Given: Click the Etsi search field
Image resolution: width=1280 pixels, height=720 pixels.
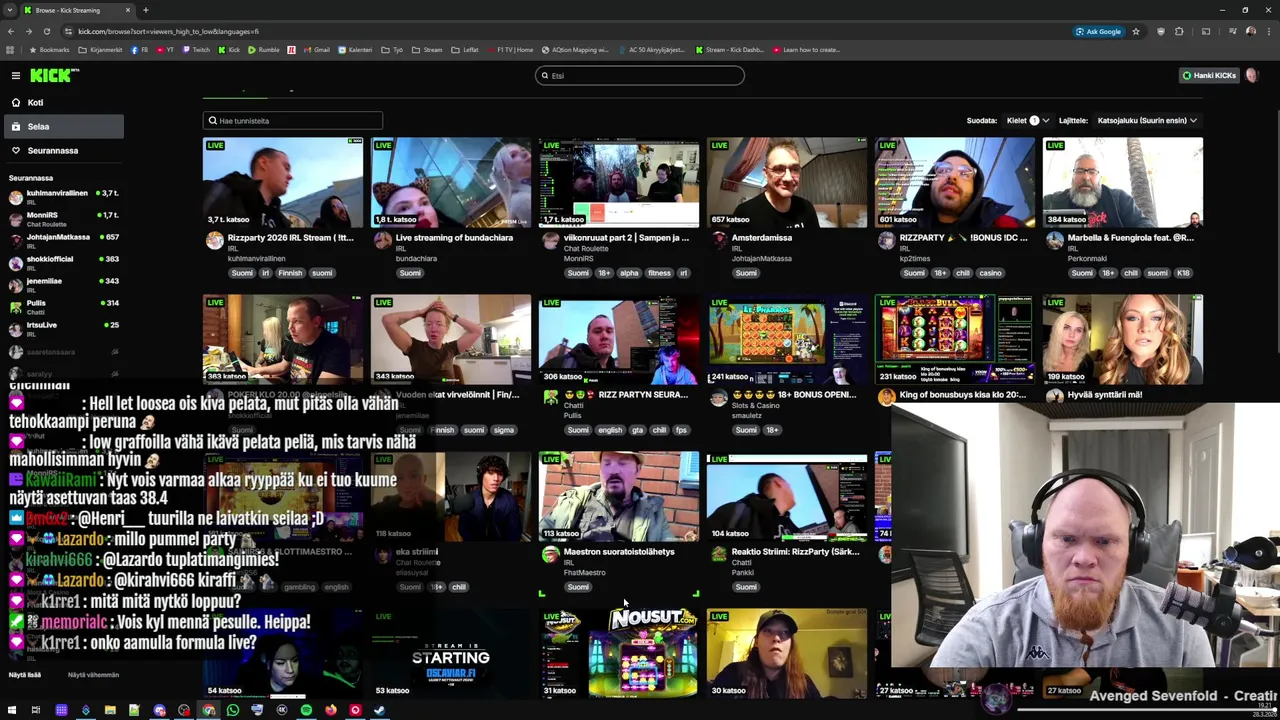Looking at the screenshot, I should point(640,75).
